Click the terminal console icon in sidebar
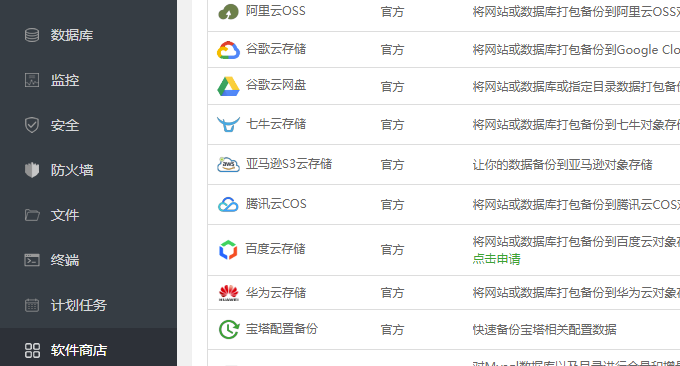680x366 pixels. [x=32, y=260]
